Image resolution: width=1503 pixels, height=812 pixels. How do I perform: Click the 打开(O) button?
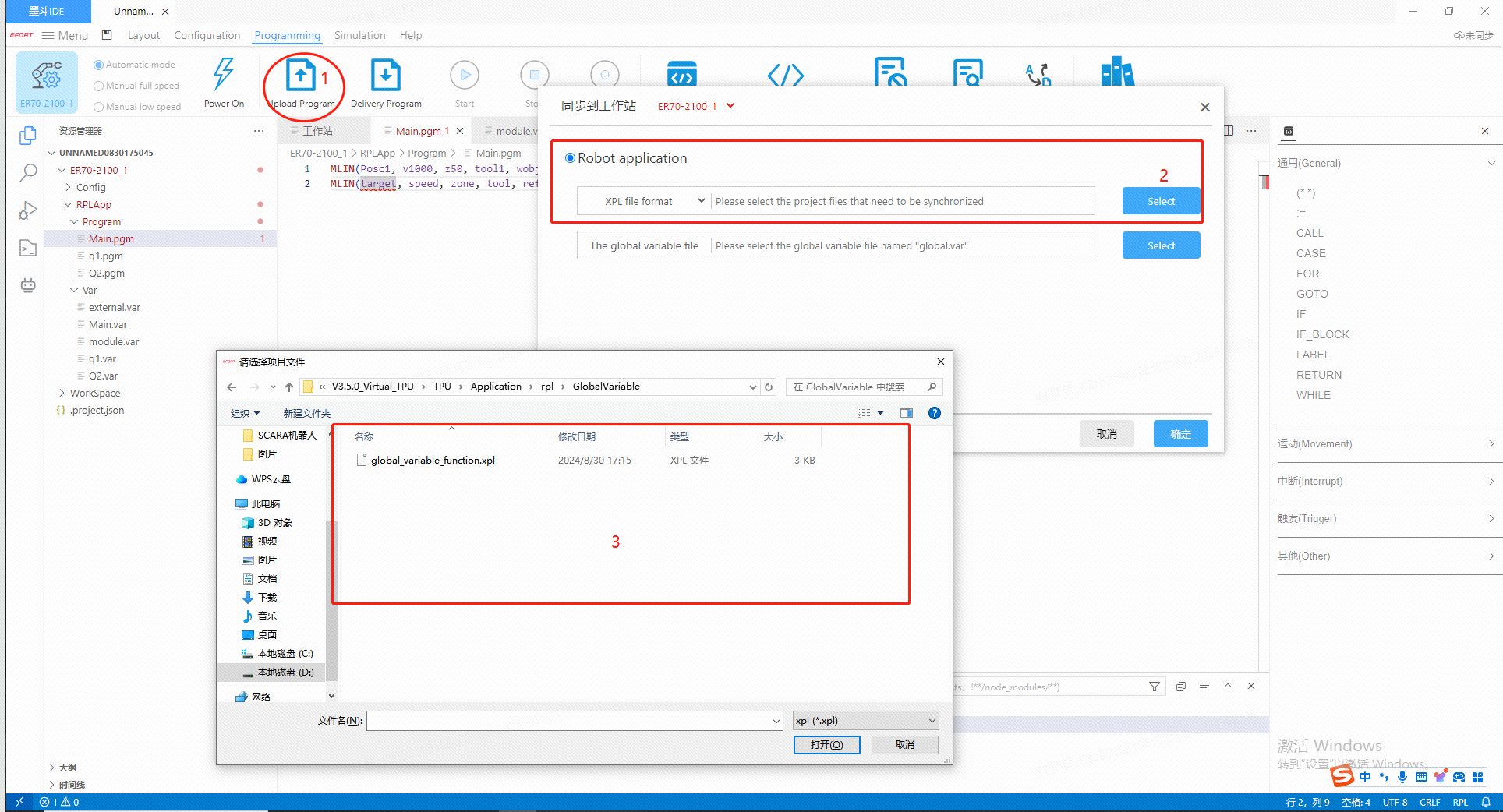coord(826,745)
